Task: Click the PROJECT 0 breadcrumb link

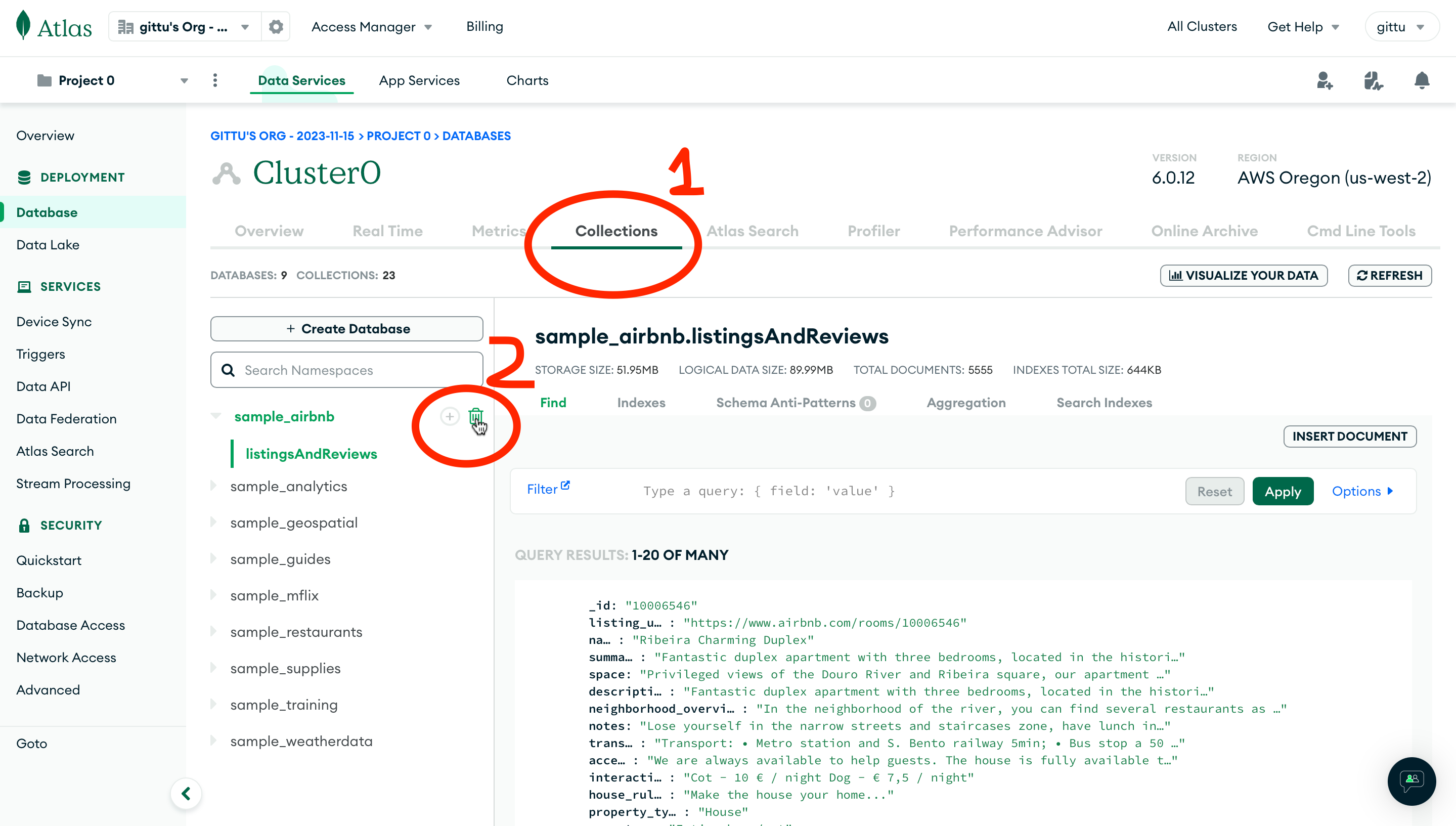Action: (x=398, y=136)
